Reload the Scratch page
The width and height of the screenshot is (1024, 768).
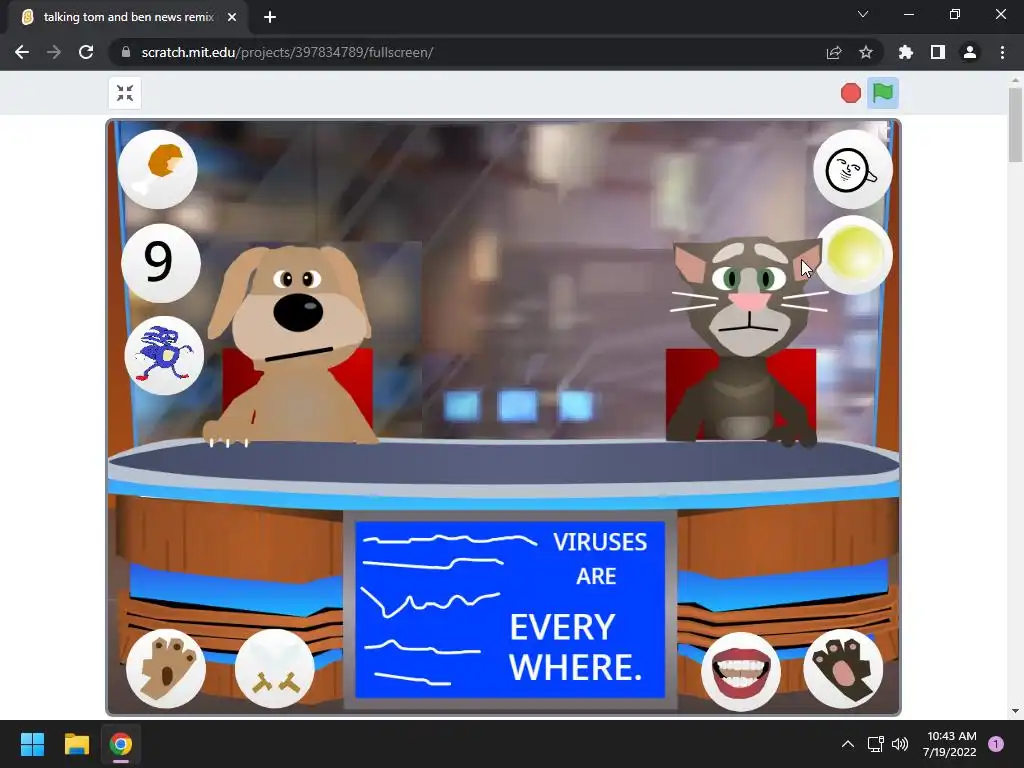click(86, 52)
